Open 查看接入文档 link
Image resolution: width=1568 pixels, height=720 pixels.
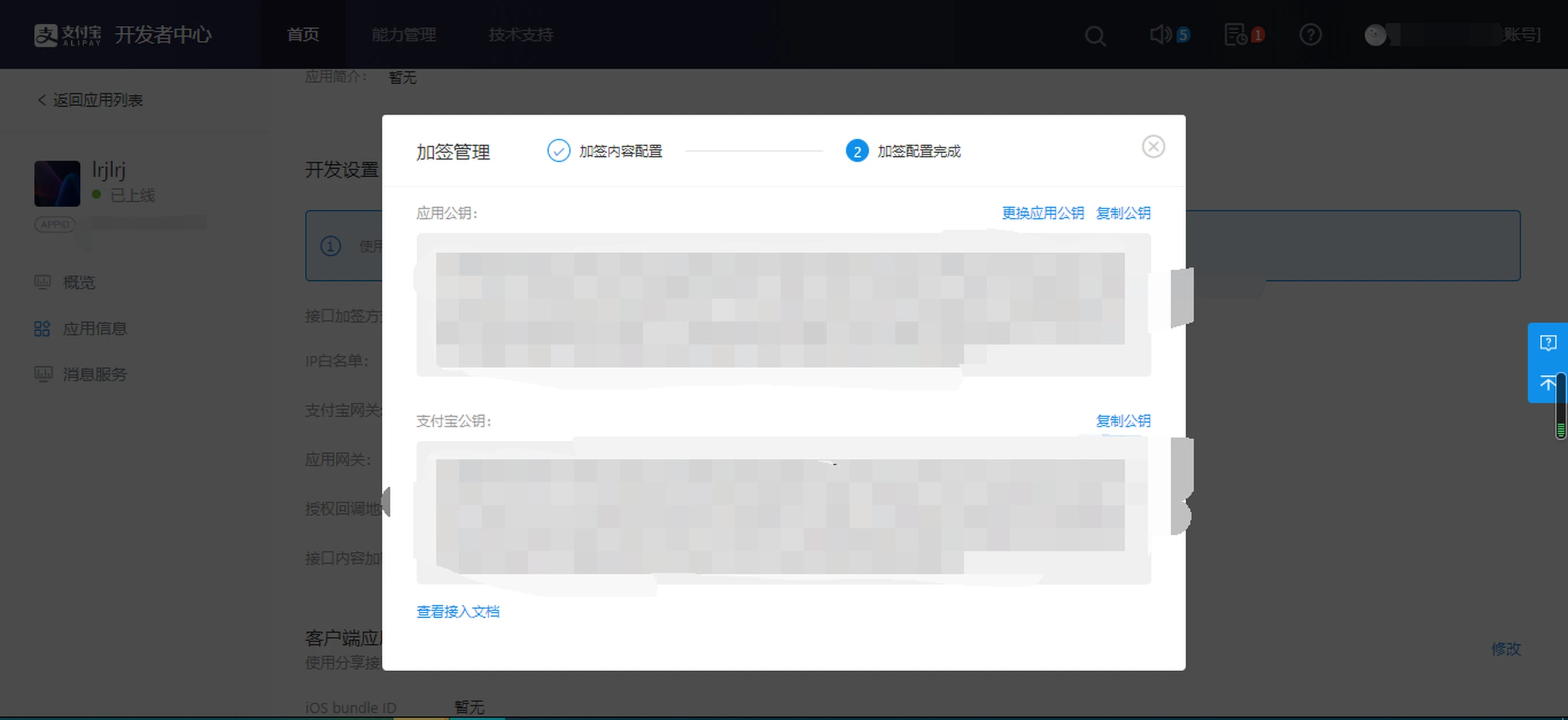tap(458, 611)
